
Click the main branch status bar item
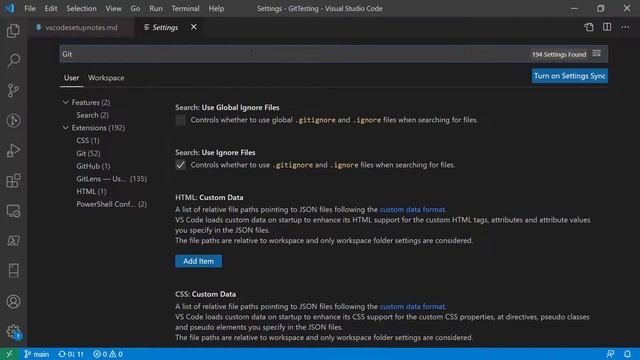36,354
